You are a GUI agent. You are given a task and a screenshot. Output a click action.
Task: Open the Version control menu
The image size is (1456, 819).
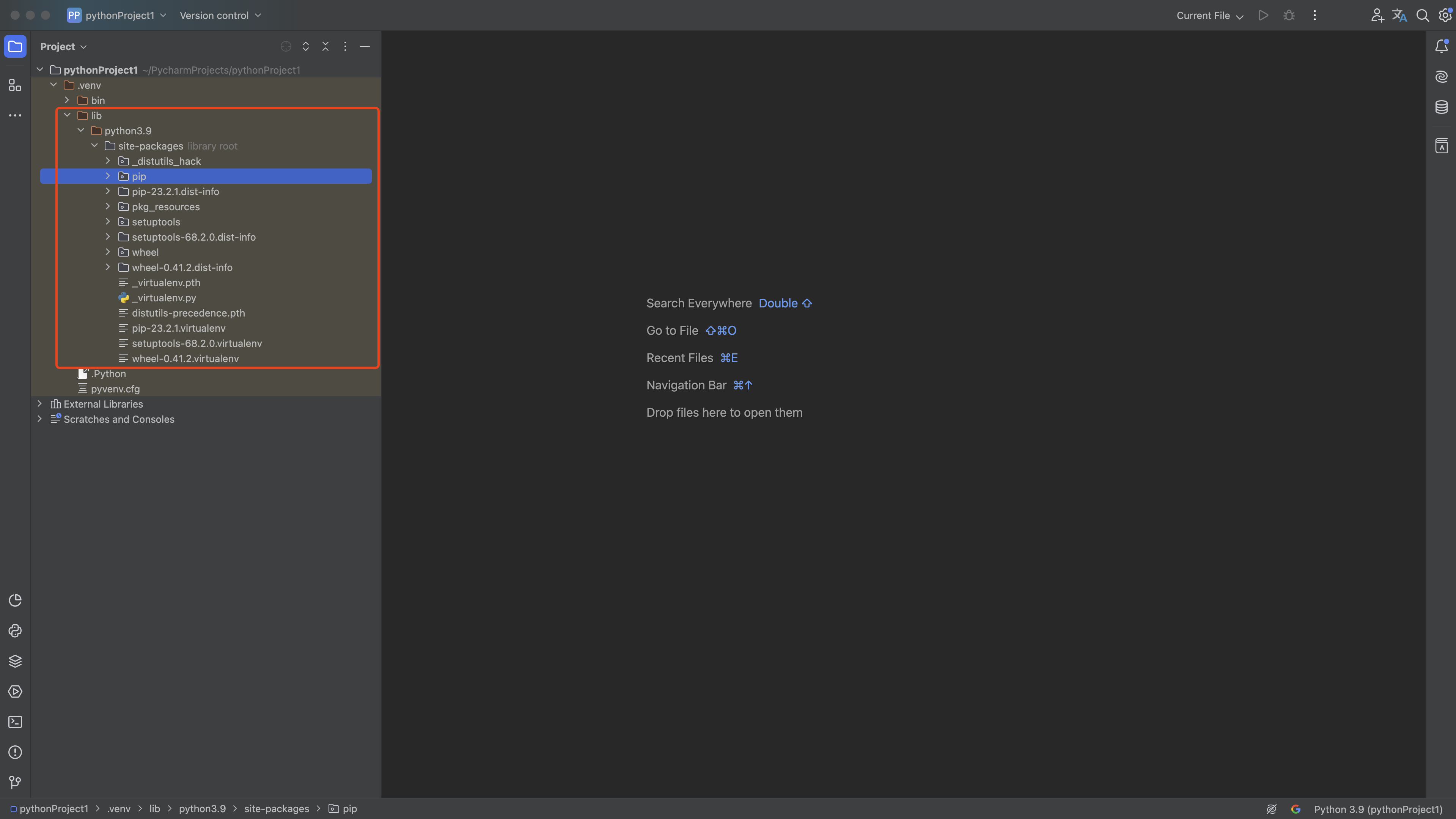click(220, 15)
